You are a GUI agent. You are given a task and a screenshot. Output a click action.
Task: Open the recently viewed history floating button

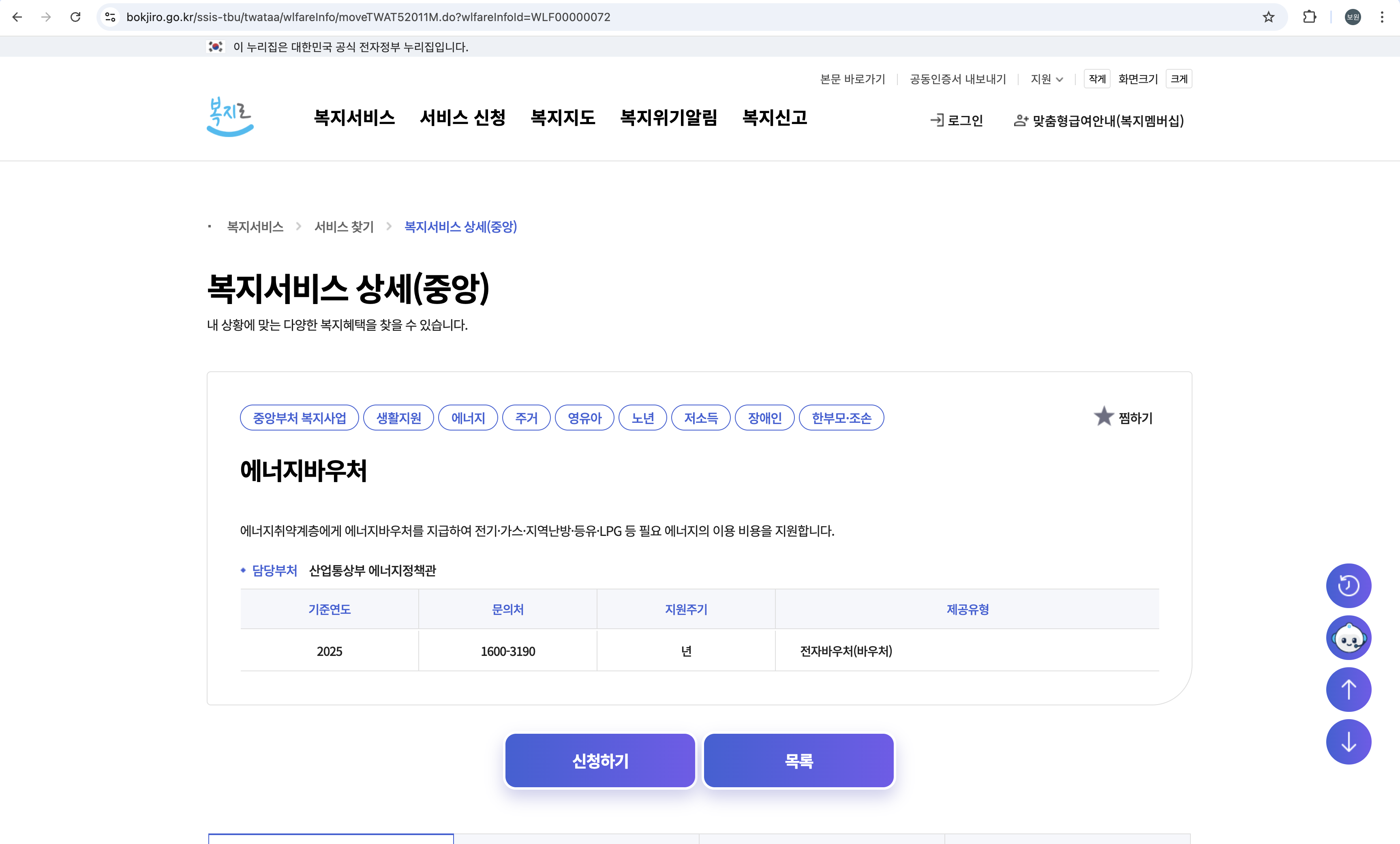coord(1348,585)
